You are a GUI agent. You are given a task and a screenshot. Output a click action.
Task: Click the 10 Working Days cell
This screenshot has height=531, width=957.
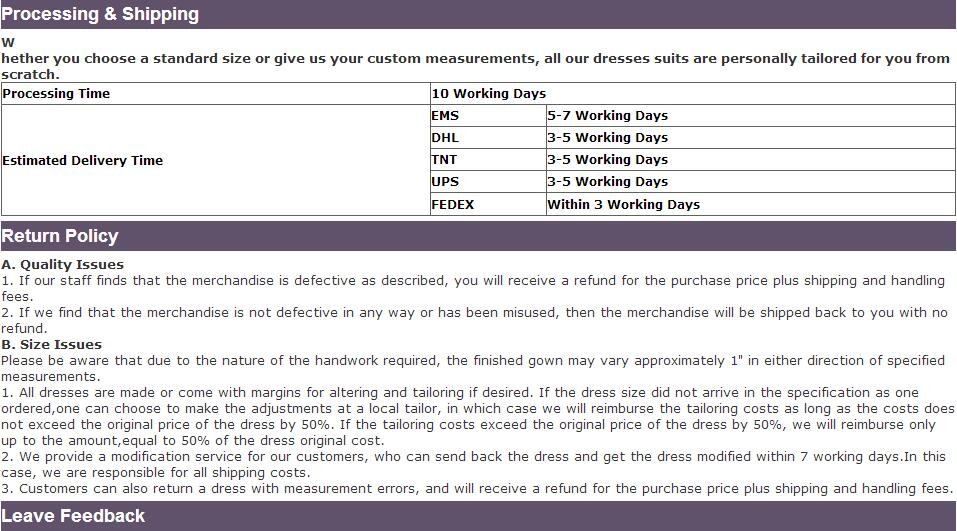[x=489, y=93]
